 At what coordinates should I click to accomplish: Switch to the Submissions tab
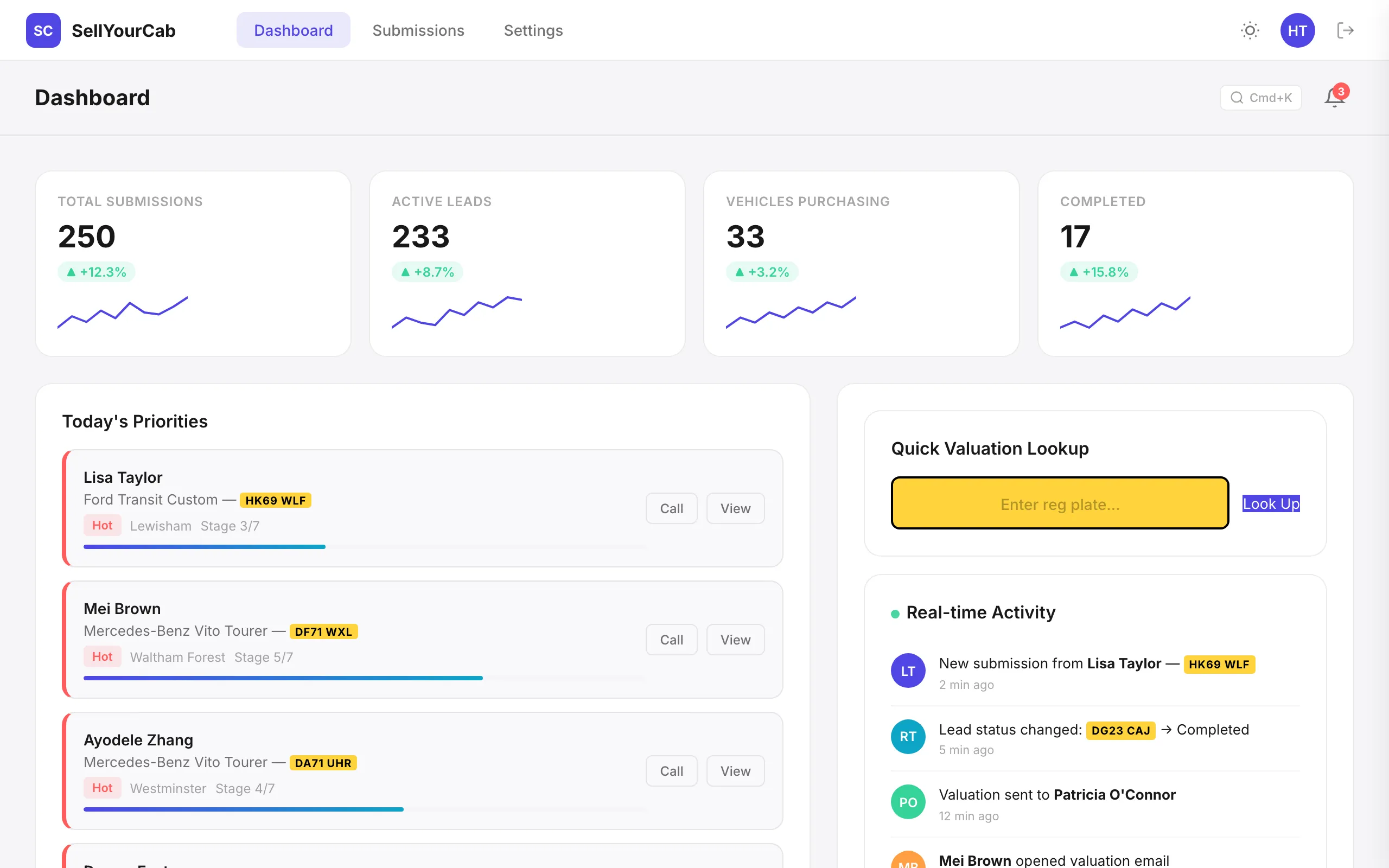418,30
